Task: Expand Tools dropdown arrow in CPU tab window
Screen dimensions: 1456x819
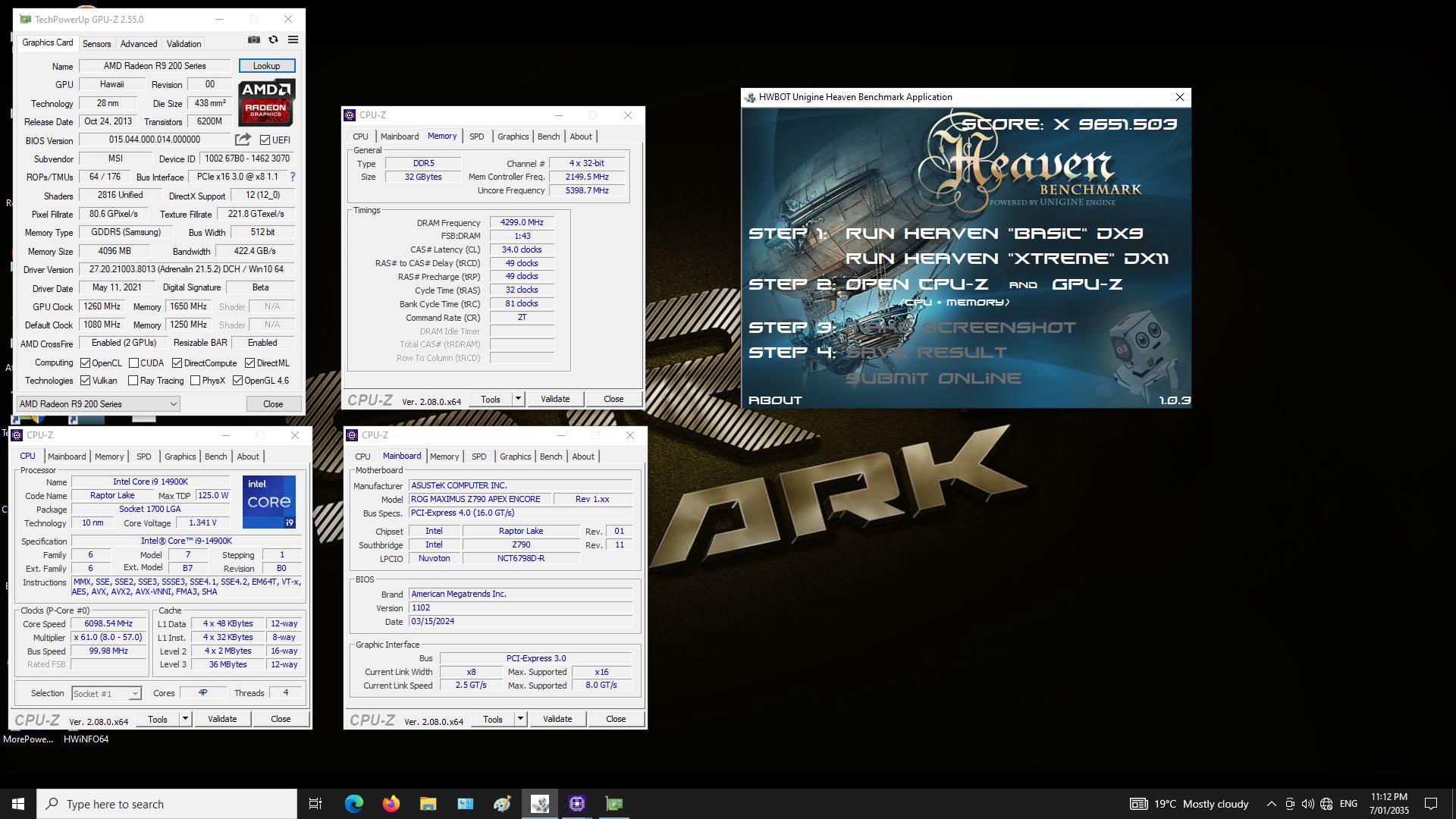Action: (x=185, y=719)
